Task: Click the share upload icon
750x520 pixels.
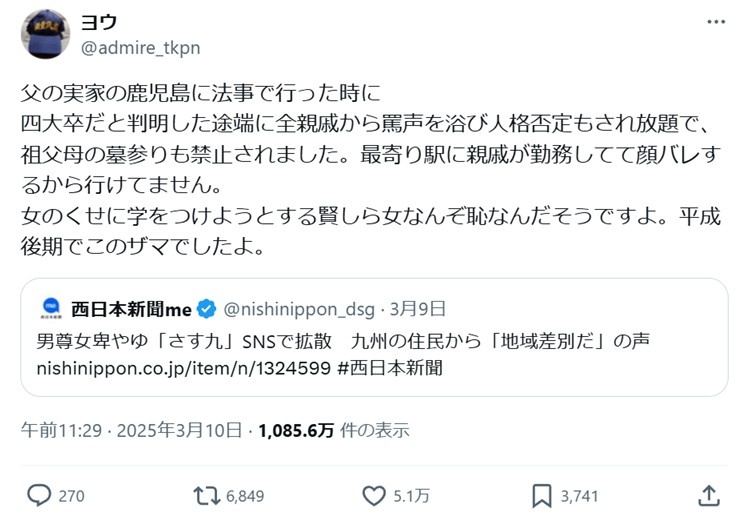Action: click(708, 494)
